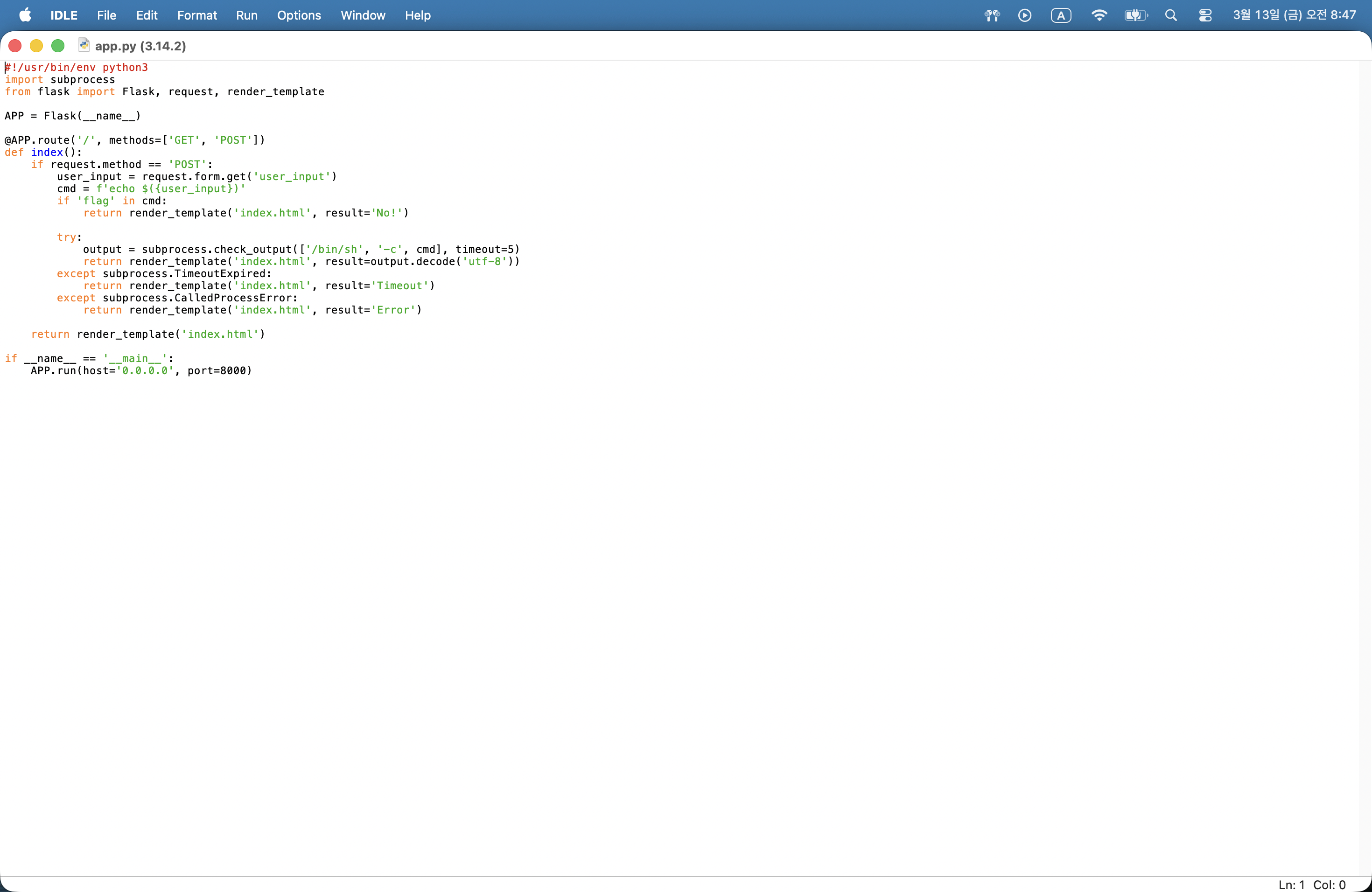
Task: Click the app.py Python file icon
Action: [84, 45]
